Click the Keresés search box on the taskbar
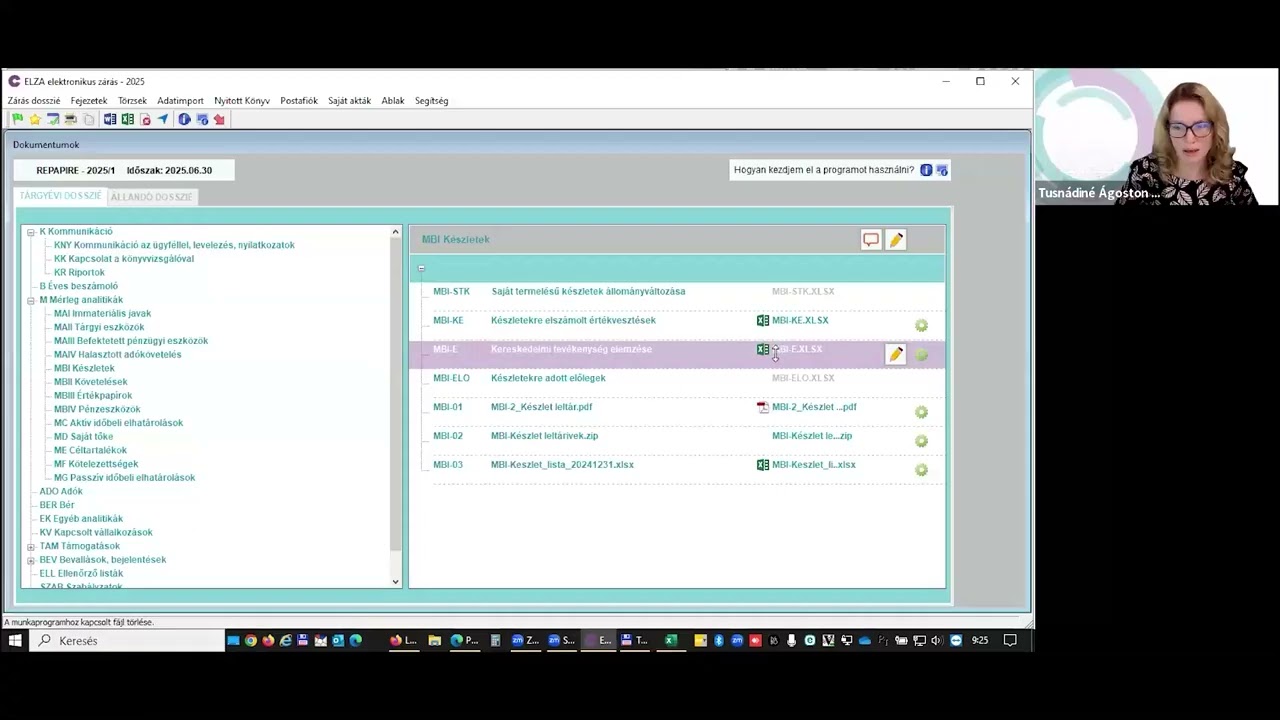The width and height of the screenshot is (1280, 720). click(128, 640)
